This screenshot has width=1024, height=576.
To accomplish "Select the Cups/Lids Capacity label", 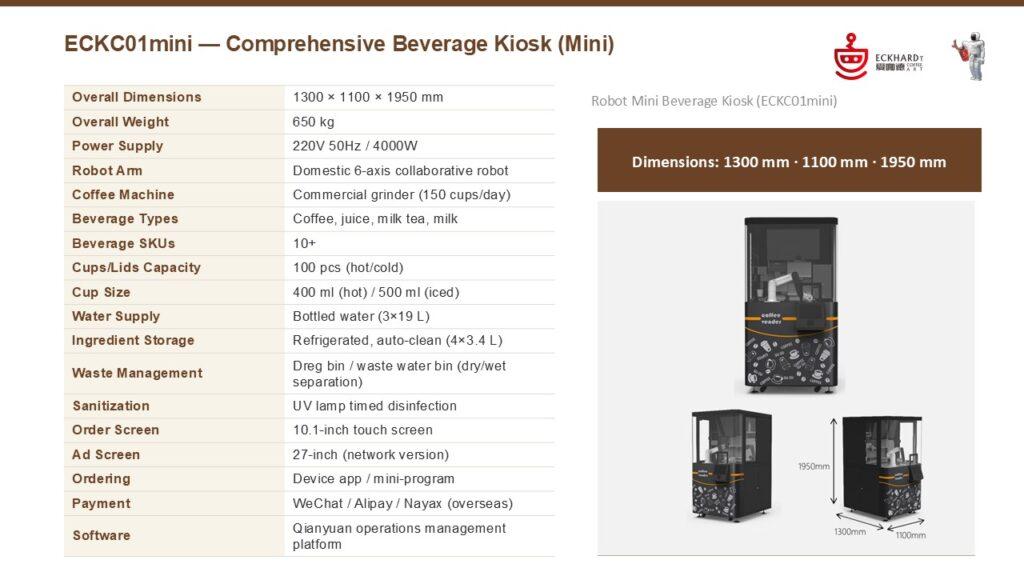I will [136, 268].
